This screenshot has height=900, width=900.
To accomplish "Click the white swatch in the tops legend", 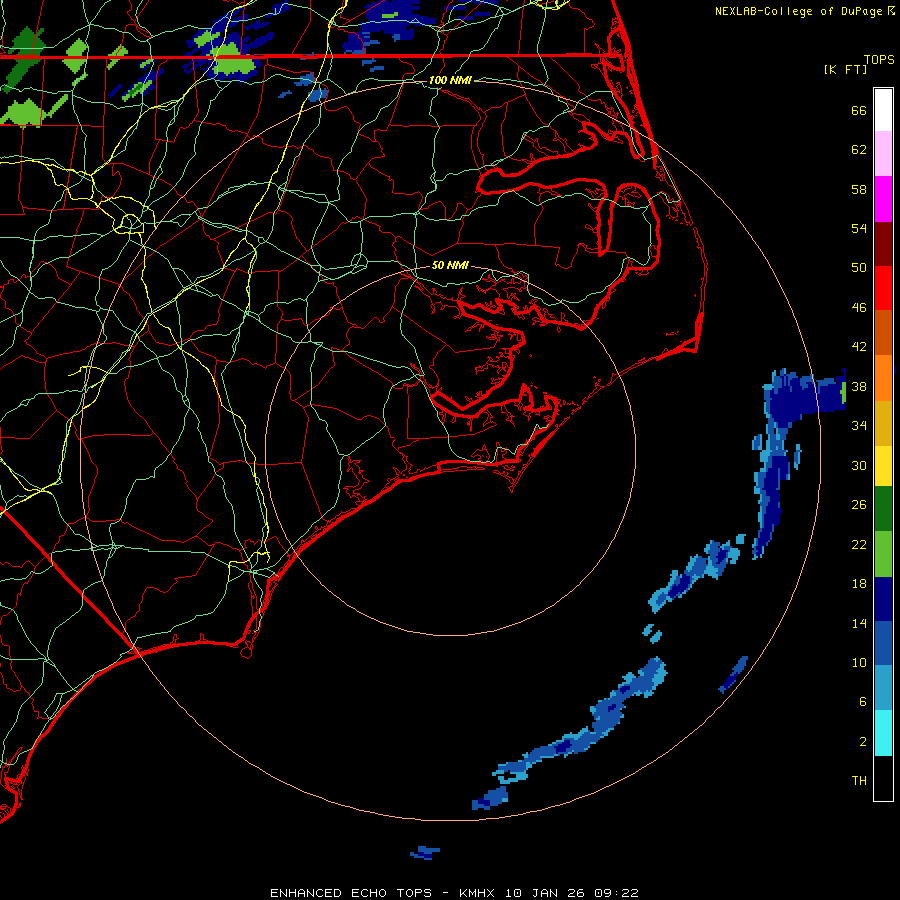I will coord(883,110).
